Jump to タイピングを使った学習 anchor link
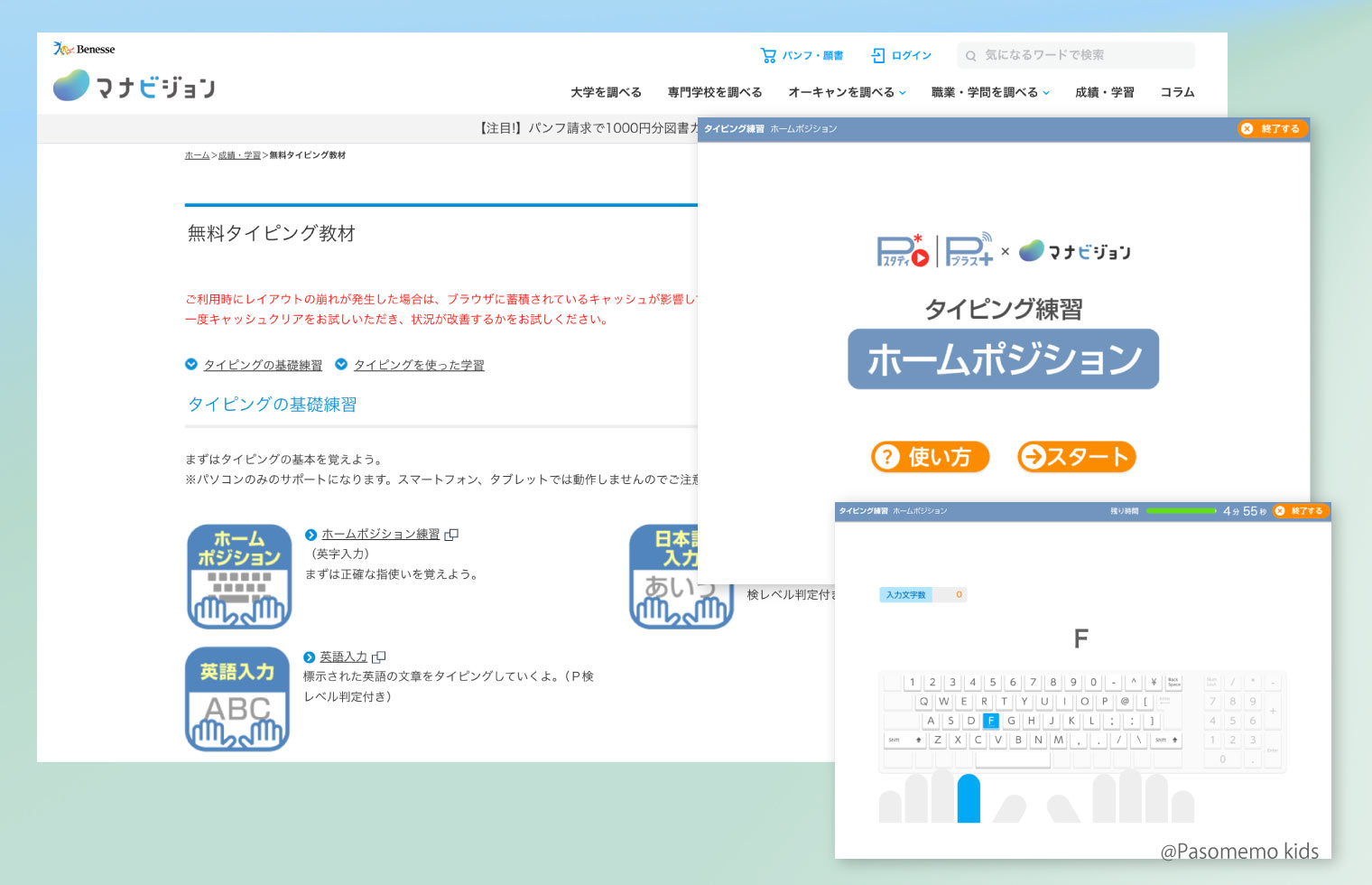Screen dimensions: 1372x885 419,365
